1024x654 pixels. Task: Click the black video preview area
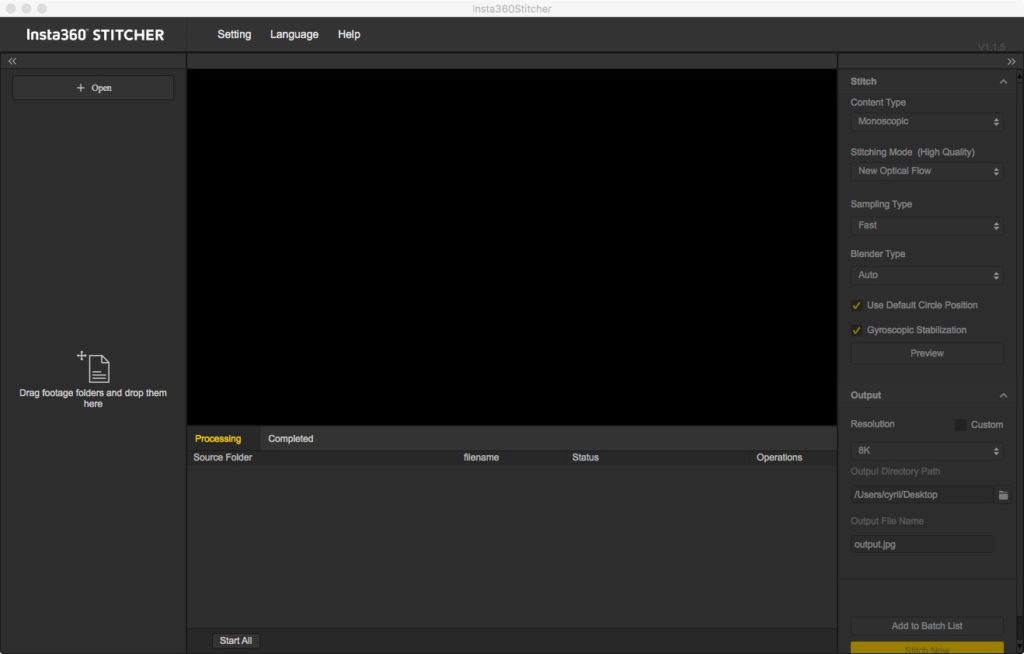512,247
